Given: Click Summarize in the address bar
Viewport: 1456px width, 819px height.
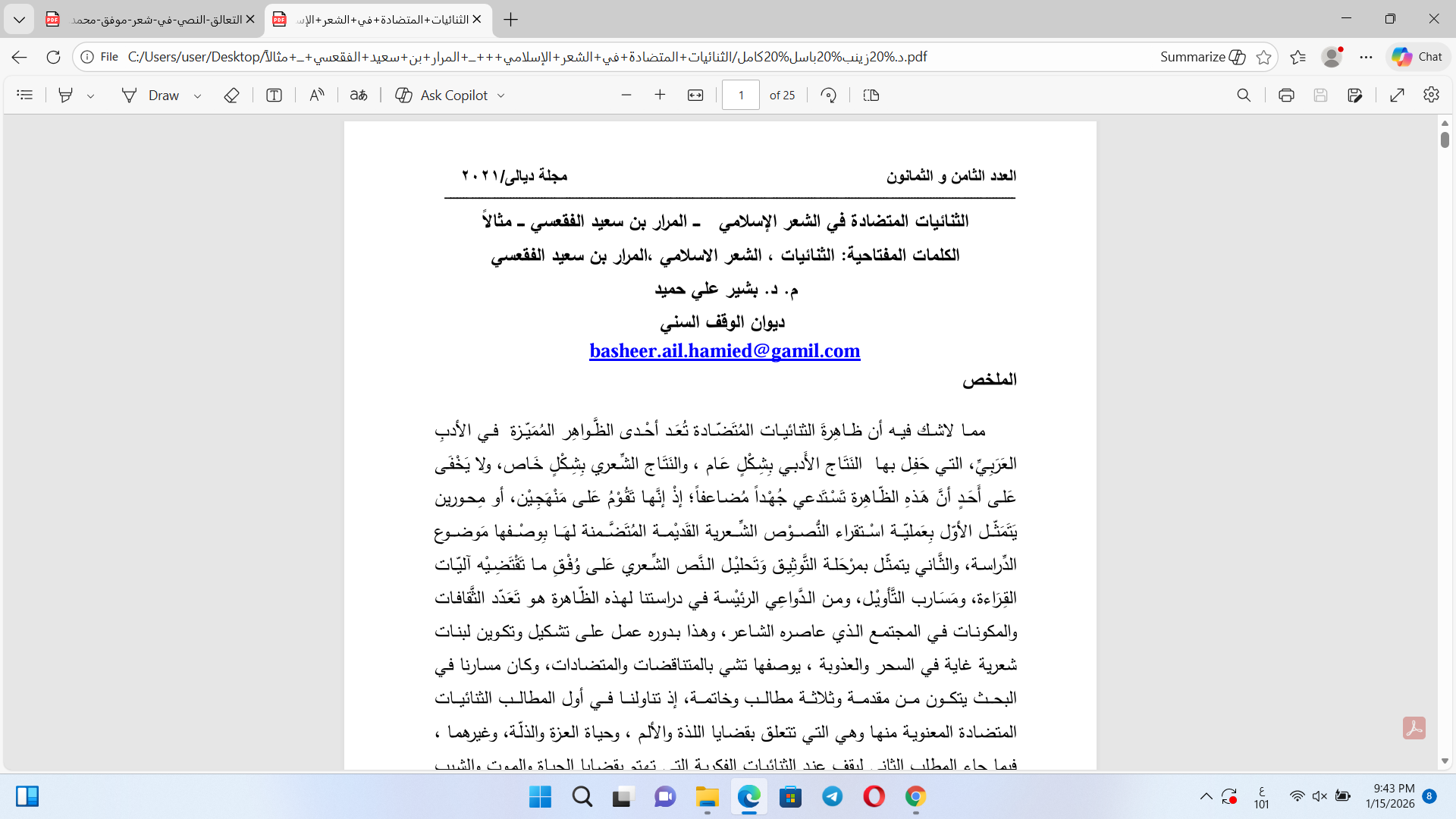Looking at the screenshot, I should click(x=1203, y=57).
